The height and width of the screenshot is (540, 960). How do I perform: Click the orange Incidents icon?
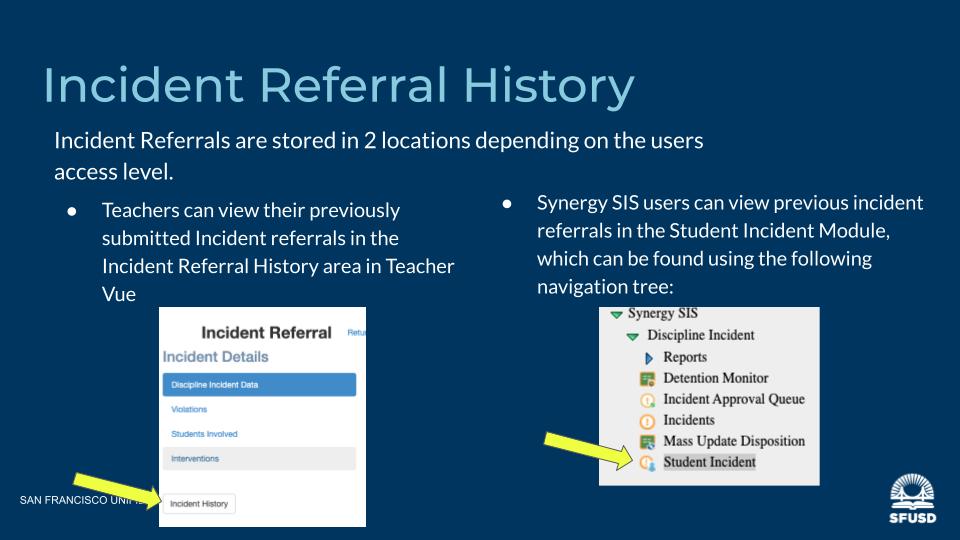(646, 421)
